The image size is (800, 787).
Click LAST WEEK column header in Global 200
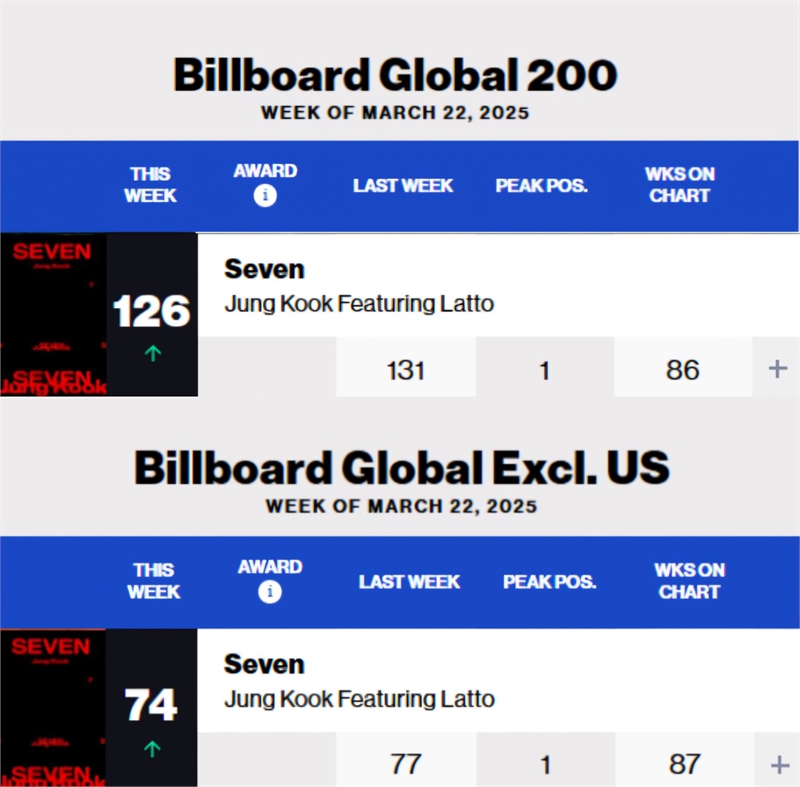point(403,186)
